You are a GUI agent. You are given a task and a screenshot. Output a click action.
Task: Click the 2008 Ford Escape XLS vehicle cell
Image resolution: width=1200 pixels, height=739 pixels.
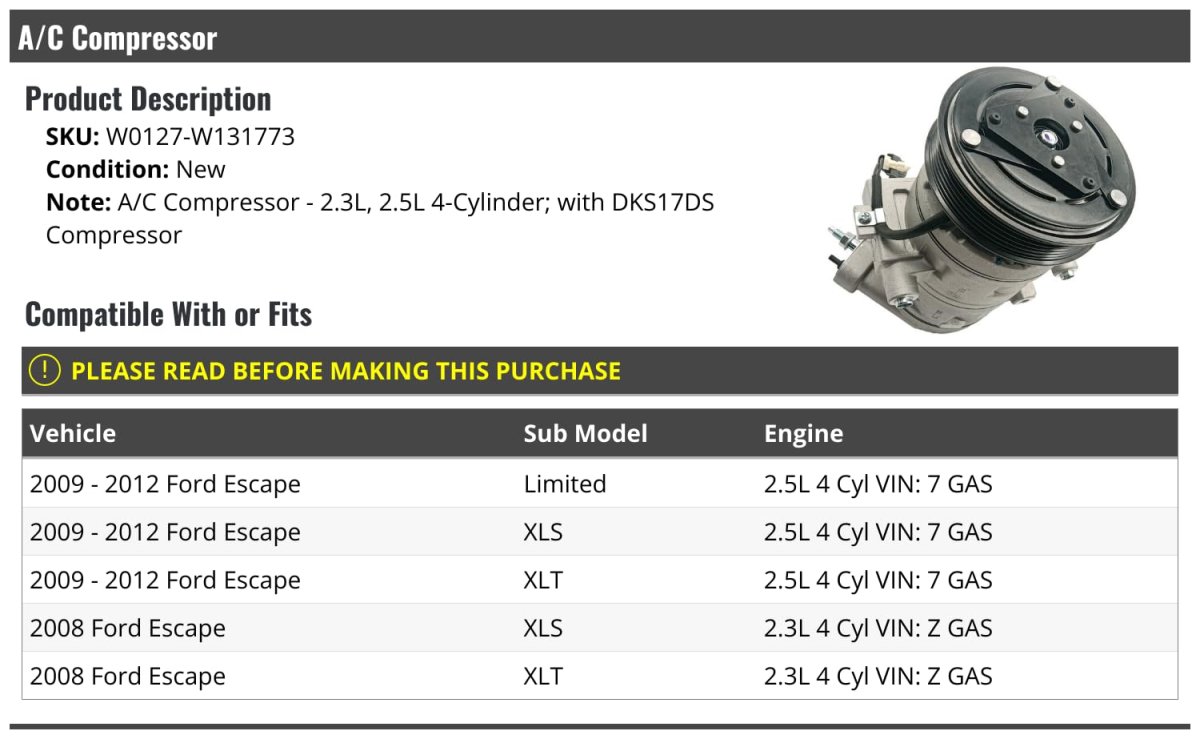point(128,628)
